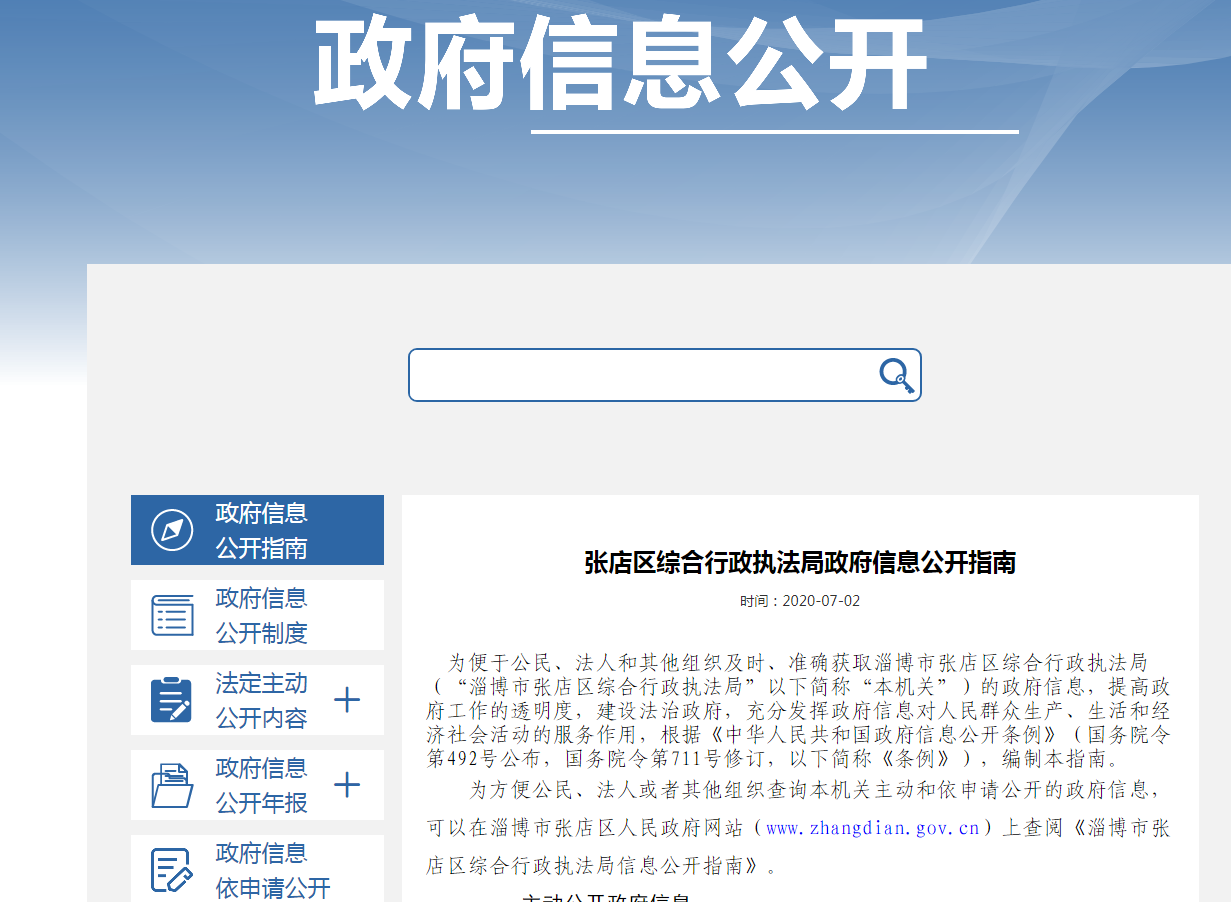1231x902 pixels.
Task: Open the 法定主动公开内容 sidebar label
Action: [x=261, y=701]
